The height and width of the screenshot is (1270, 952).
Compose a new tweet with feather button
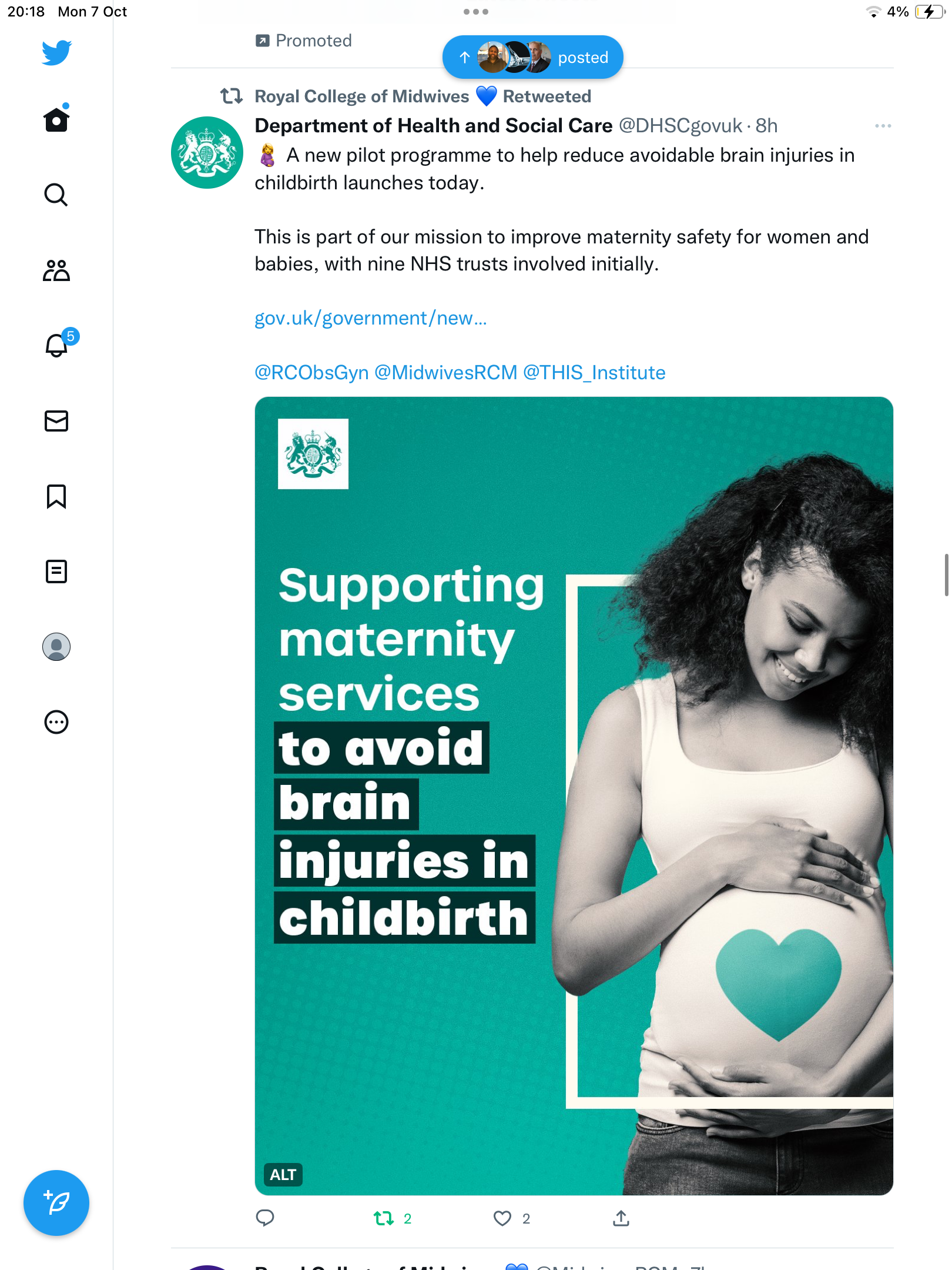click(x=56, y=1203)
